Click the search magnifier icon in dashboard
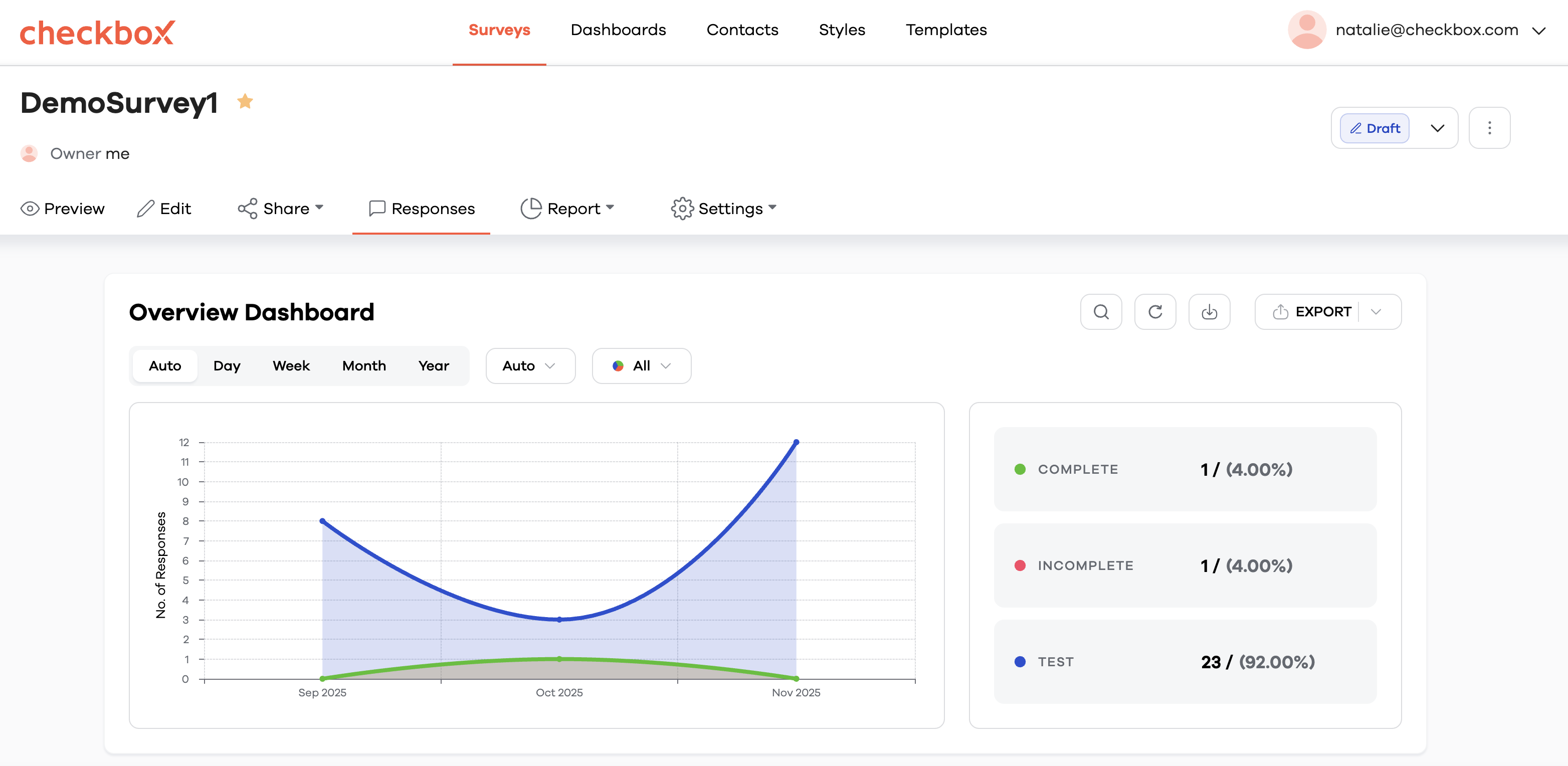 1100,312
